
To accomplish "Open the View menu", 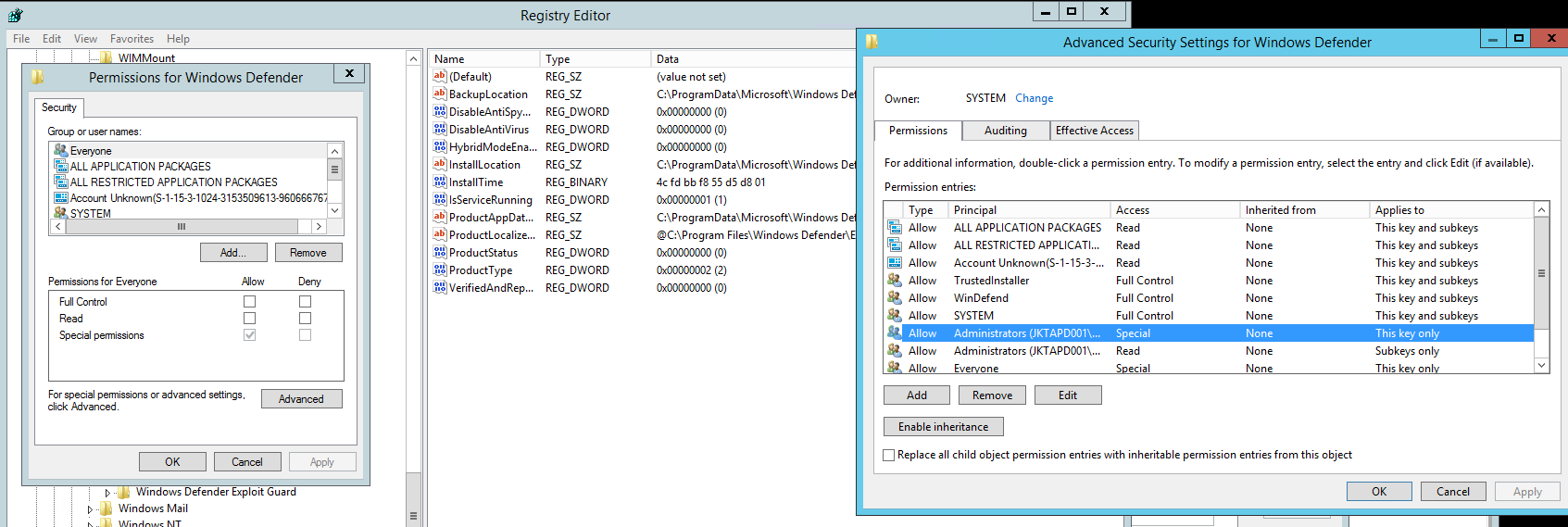I will pyautogui.click(x=85, y=39).
